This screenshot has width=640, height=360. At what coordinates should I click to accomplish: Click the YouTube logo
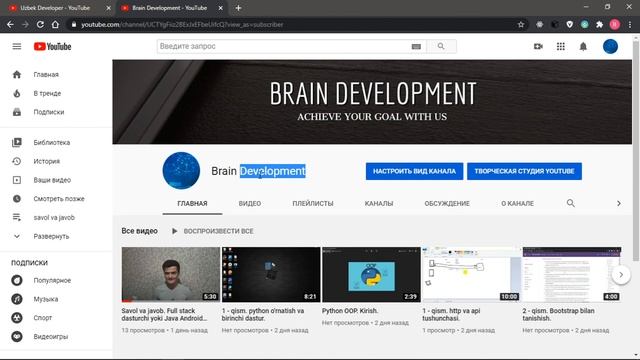(52, 47)
